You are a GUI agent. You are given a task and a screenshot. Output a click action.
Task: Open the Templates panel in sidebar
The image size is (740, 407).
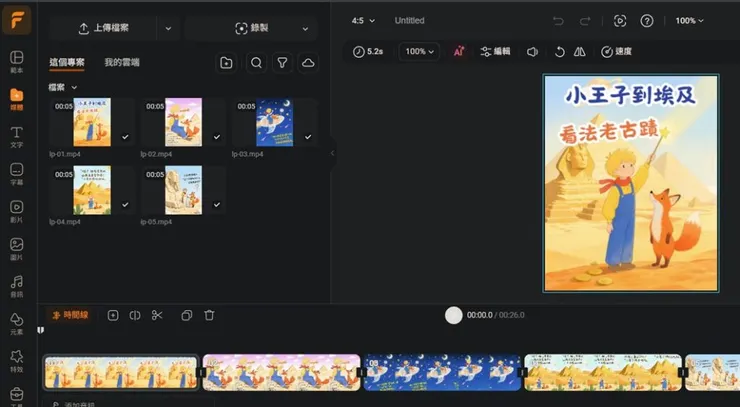[x=17, y=61]
